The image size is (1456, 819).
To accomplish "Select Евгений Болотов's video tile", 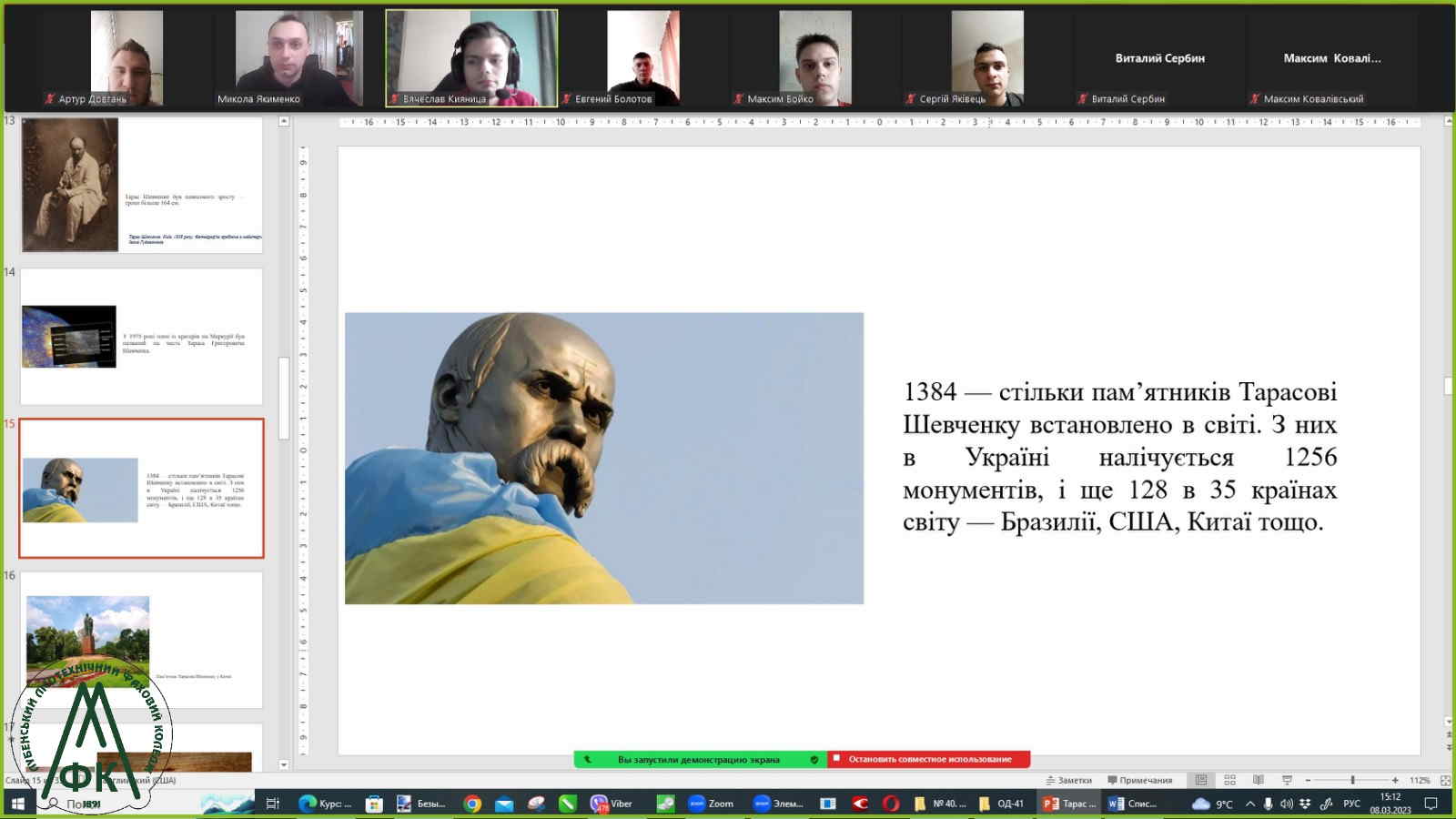I will [643, 58].
